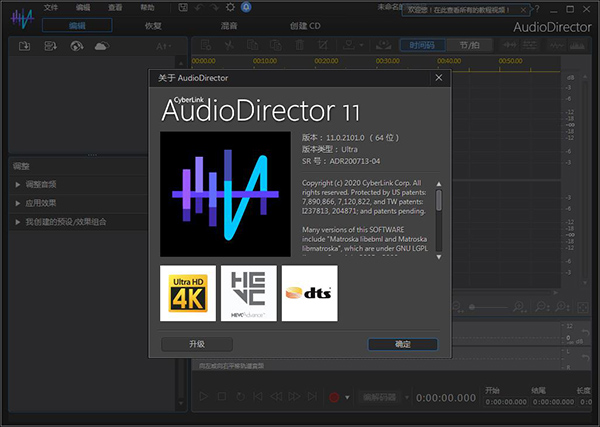The image size is (600, 427).
Task: Click the help question mark icon
Action: pyautogui.click(x=537, y=9)
